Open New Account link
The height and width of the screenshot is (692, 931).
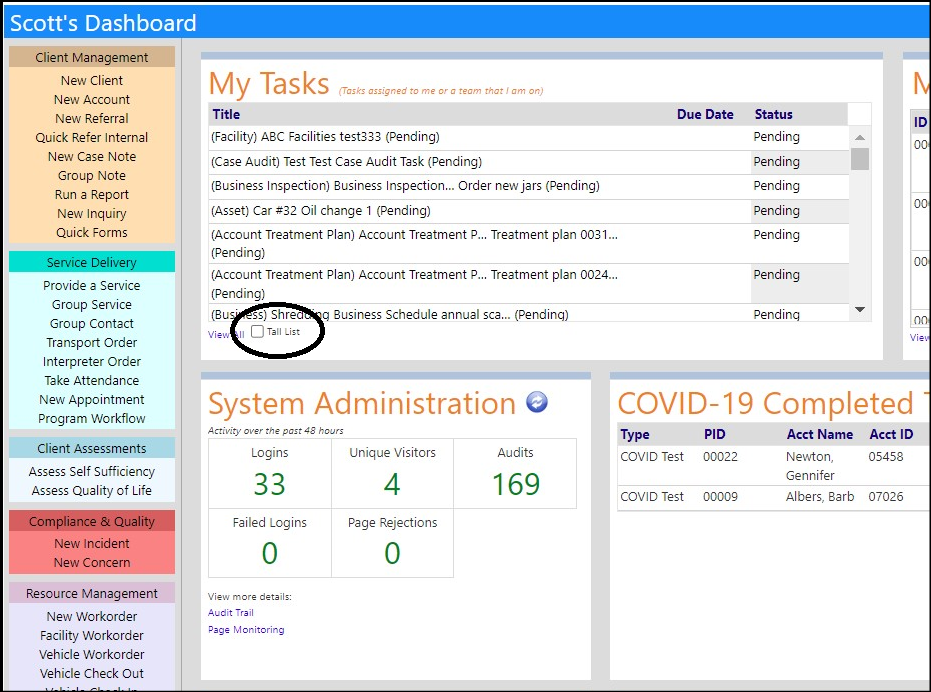(92, 99)
